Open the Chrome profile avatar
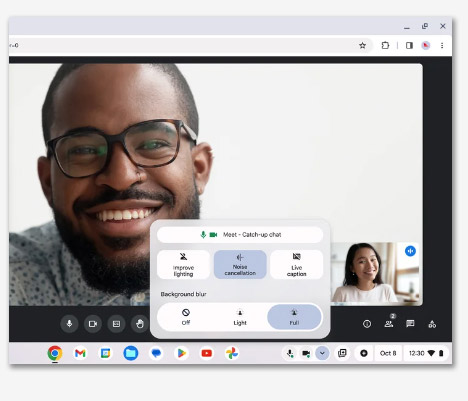The height and width of the screenshot is (401, 468). 426,46
